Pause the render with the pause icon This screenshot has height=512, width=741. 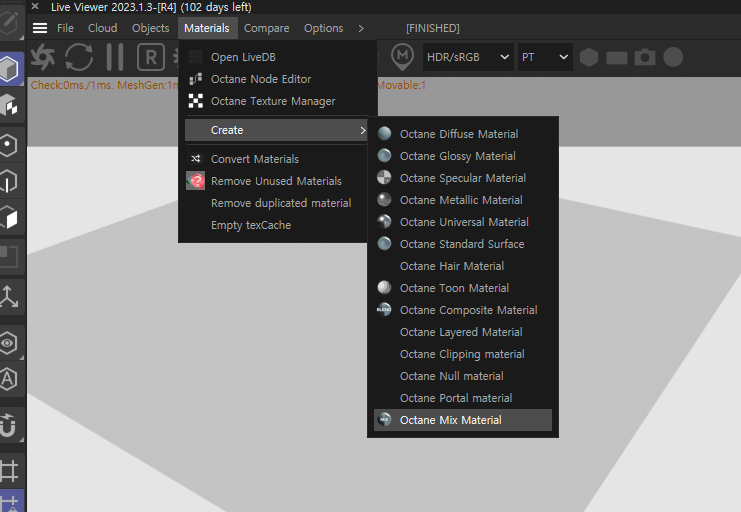coord(115,57)
